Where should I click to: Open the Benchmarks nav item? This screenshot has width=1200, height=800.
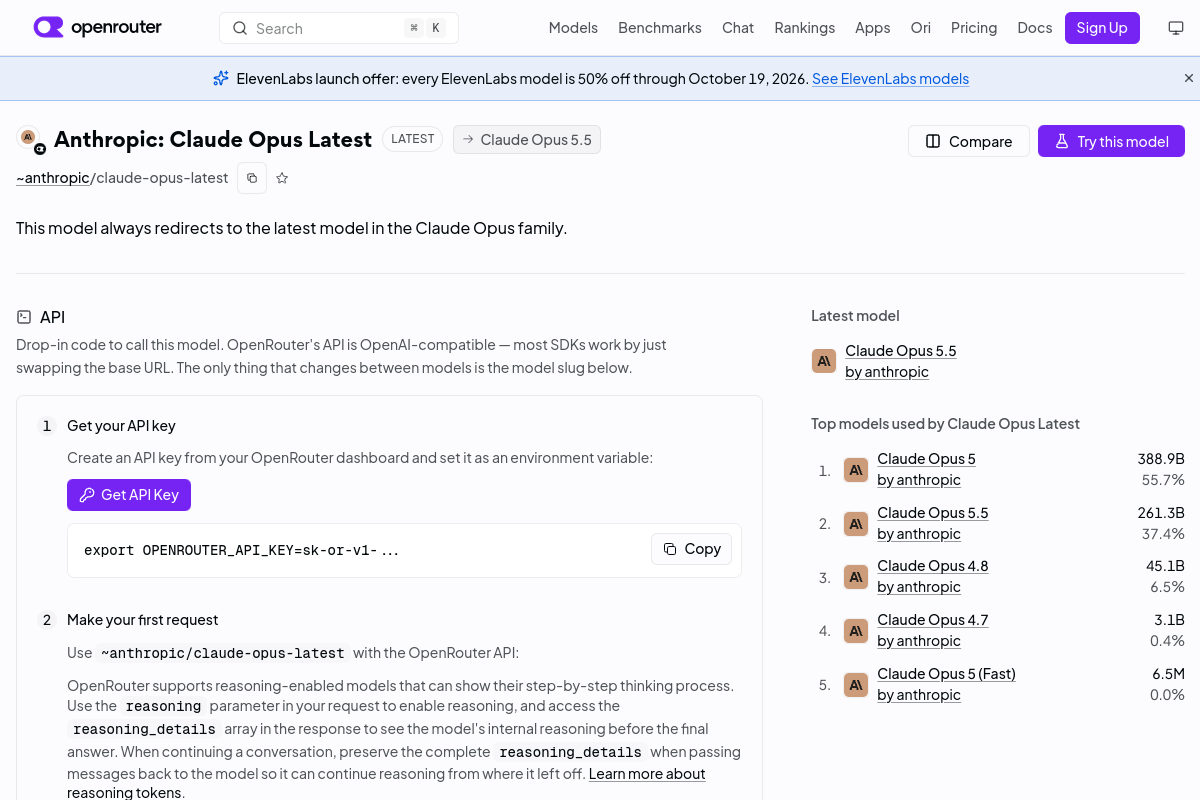pos(660,28)
